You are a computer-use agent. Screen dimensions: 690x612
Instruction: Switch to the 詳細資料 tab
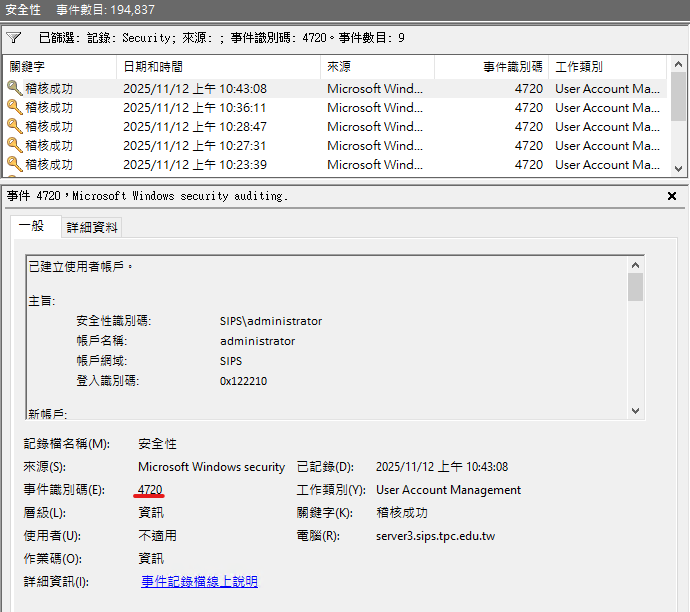point(93,227)
